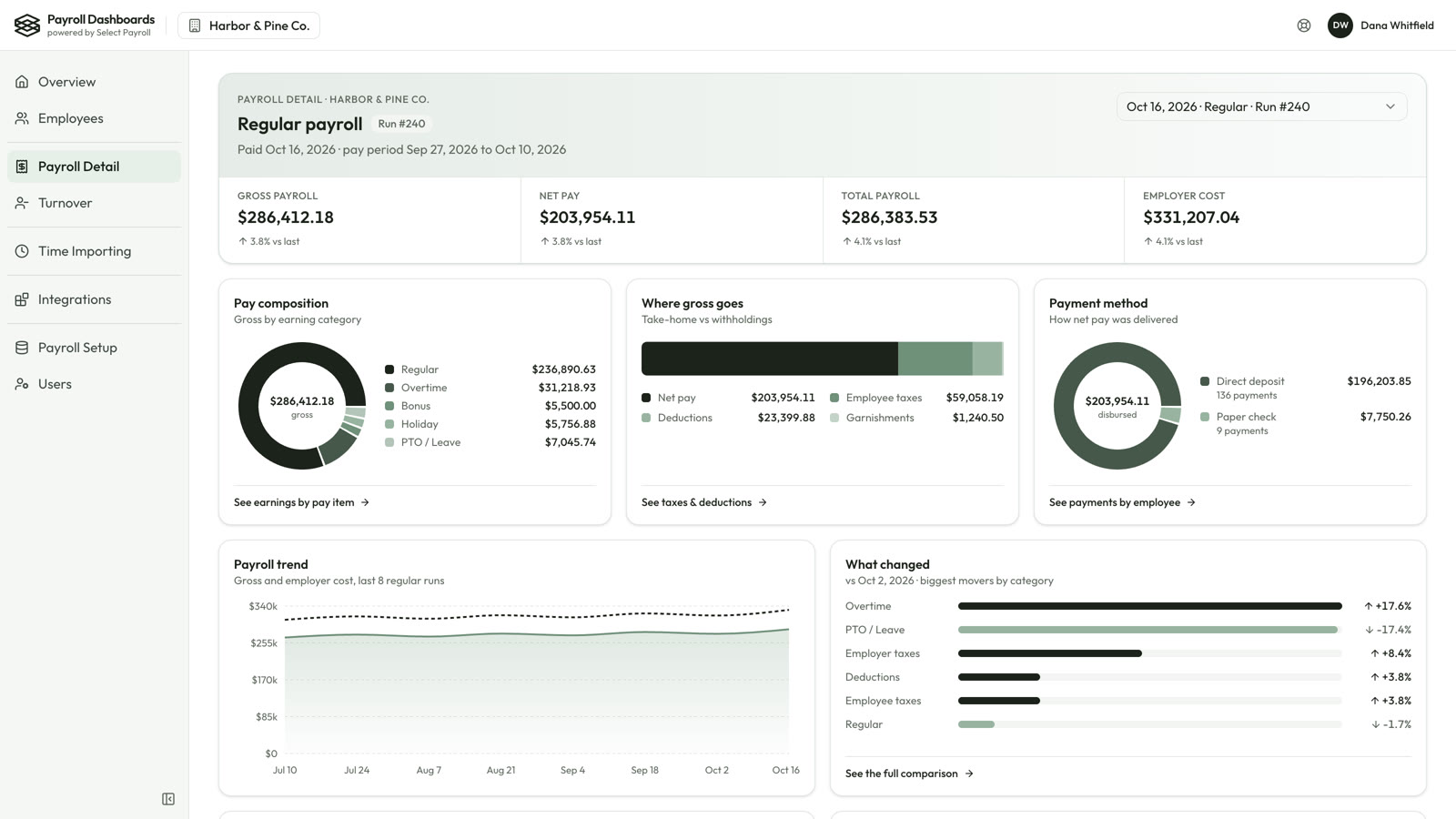
Task: Click the Payroll Dashboards logo icon
Action: click(27, 25)
